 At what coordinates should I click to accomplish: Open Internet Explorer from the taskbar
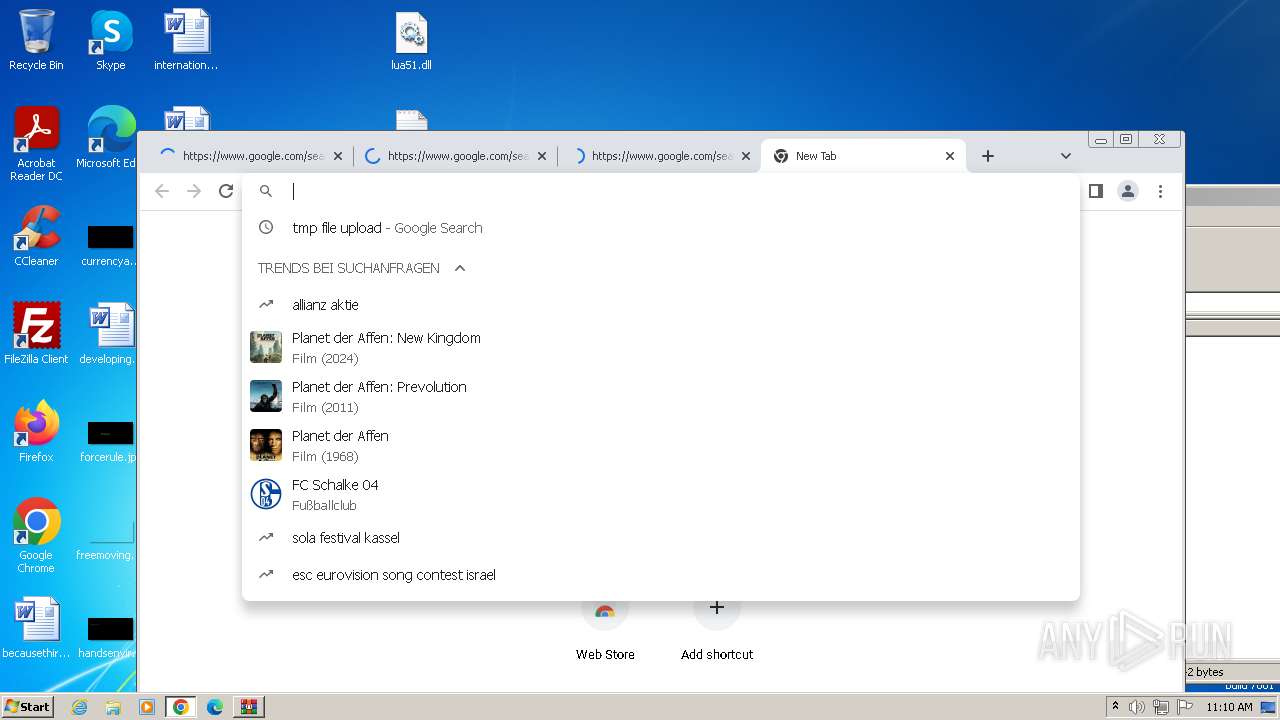click(x=79, y=707)
